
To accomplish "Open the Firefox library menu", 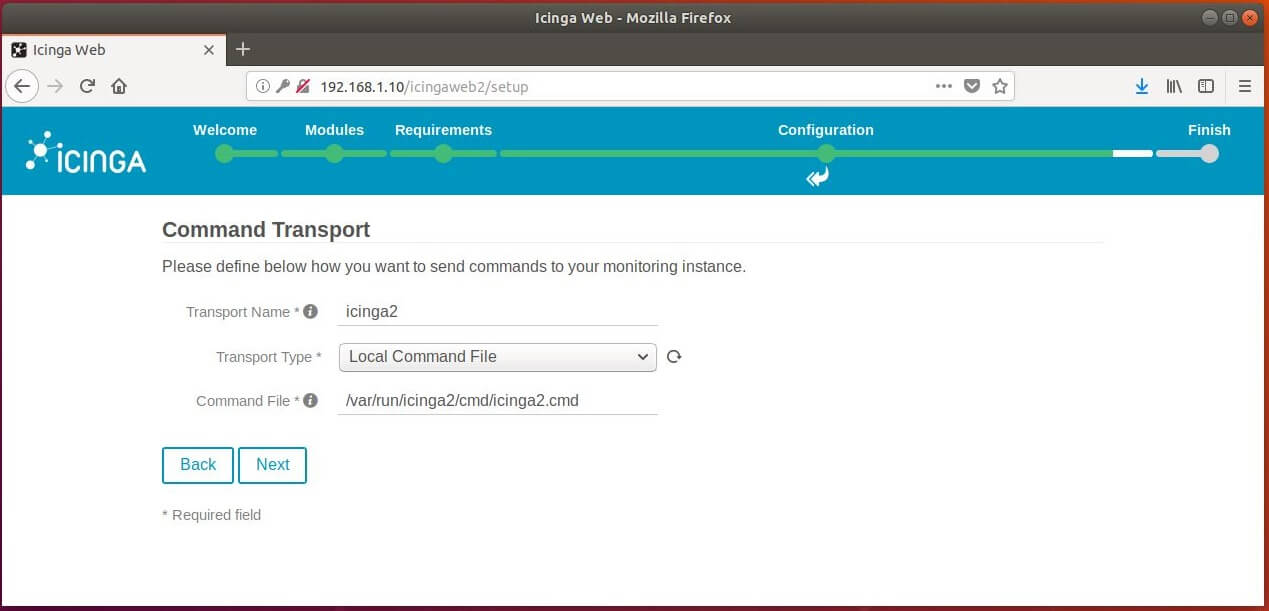I will coord(1174,86).
